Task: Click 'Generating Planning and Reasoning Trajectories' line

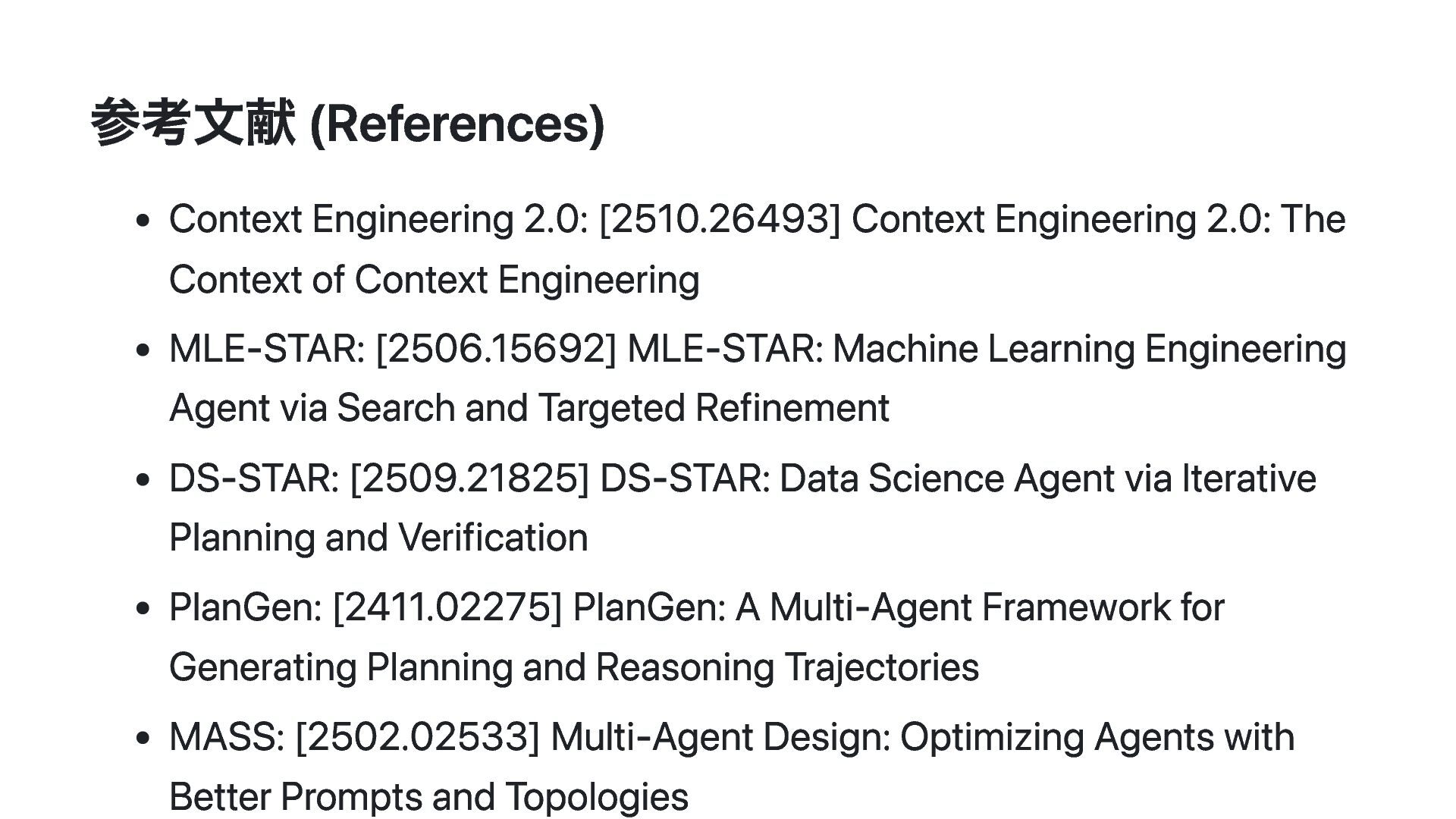Action: (x=573, y=667)
